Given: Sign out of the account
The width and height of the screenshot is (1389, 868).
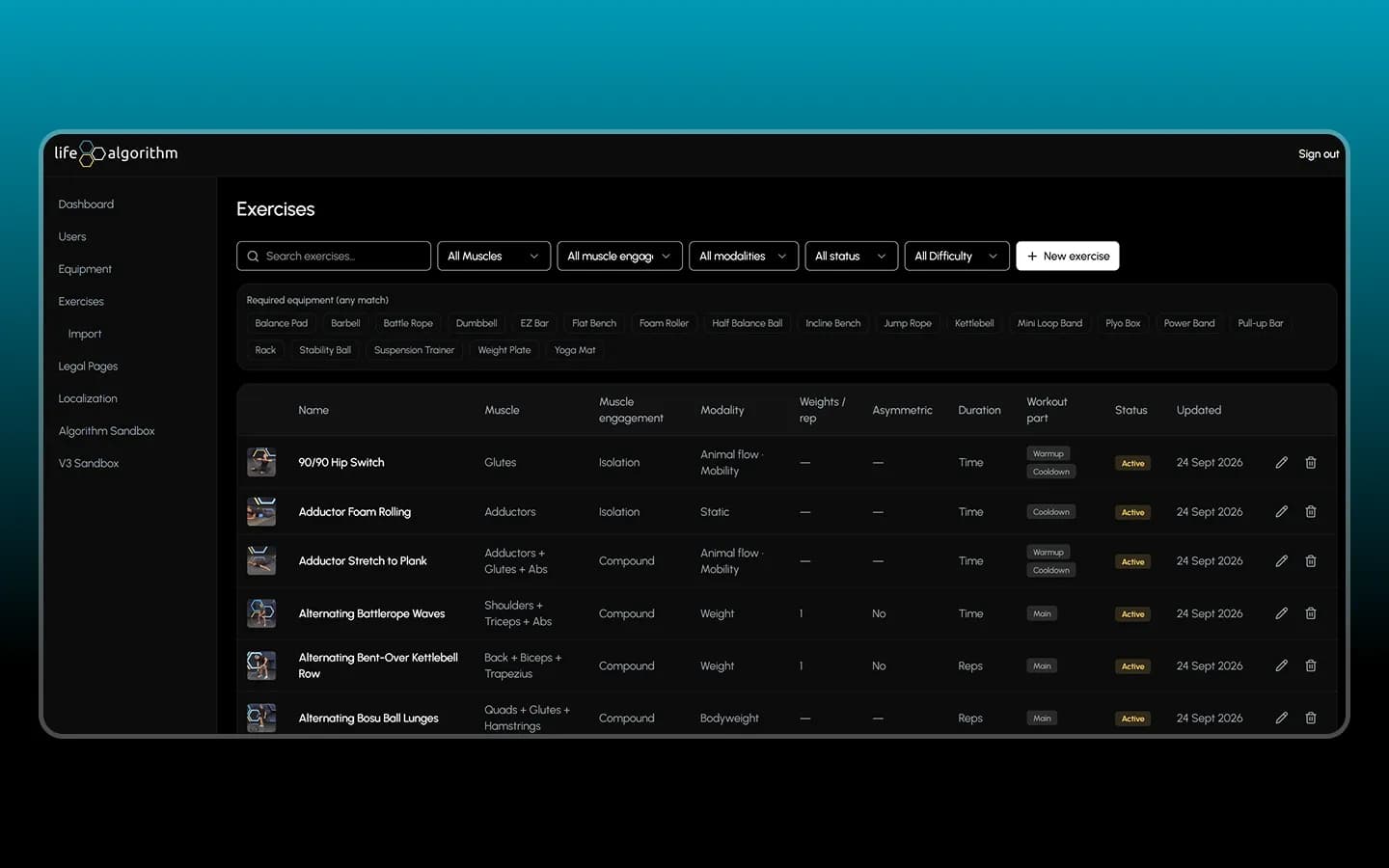Looking at the screenshot, I should coord(1319,154).
